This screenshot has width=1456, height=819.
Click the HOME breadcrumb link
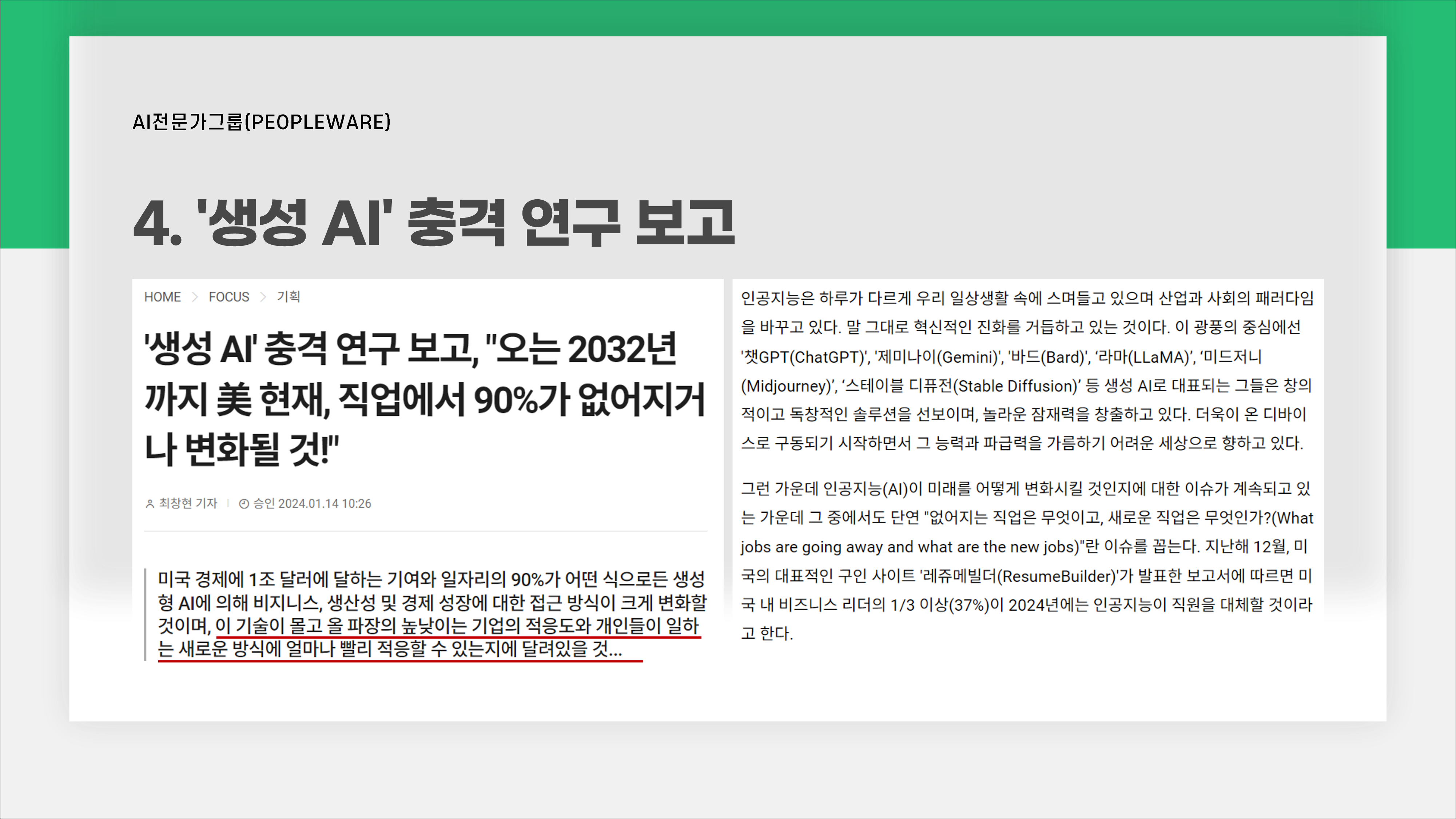click(162, 297)
